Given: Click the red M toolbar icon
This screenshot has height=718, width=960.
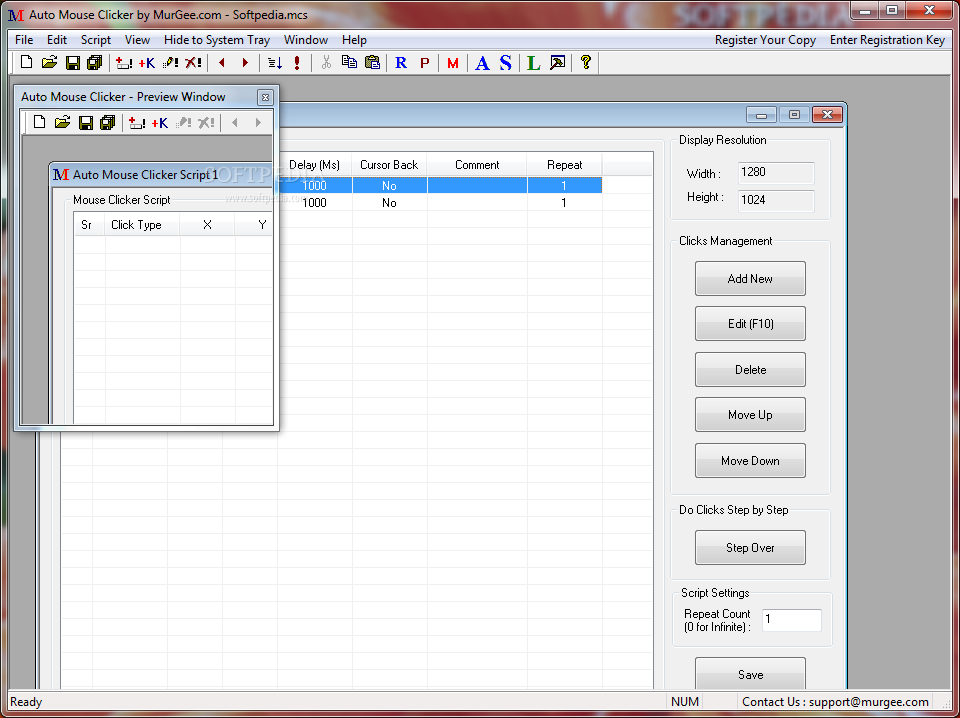Looking at the screenshot, I should coord(453,62).
